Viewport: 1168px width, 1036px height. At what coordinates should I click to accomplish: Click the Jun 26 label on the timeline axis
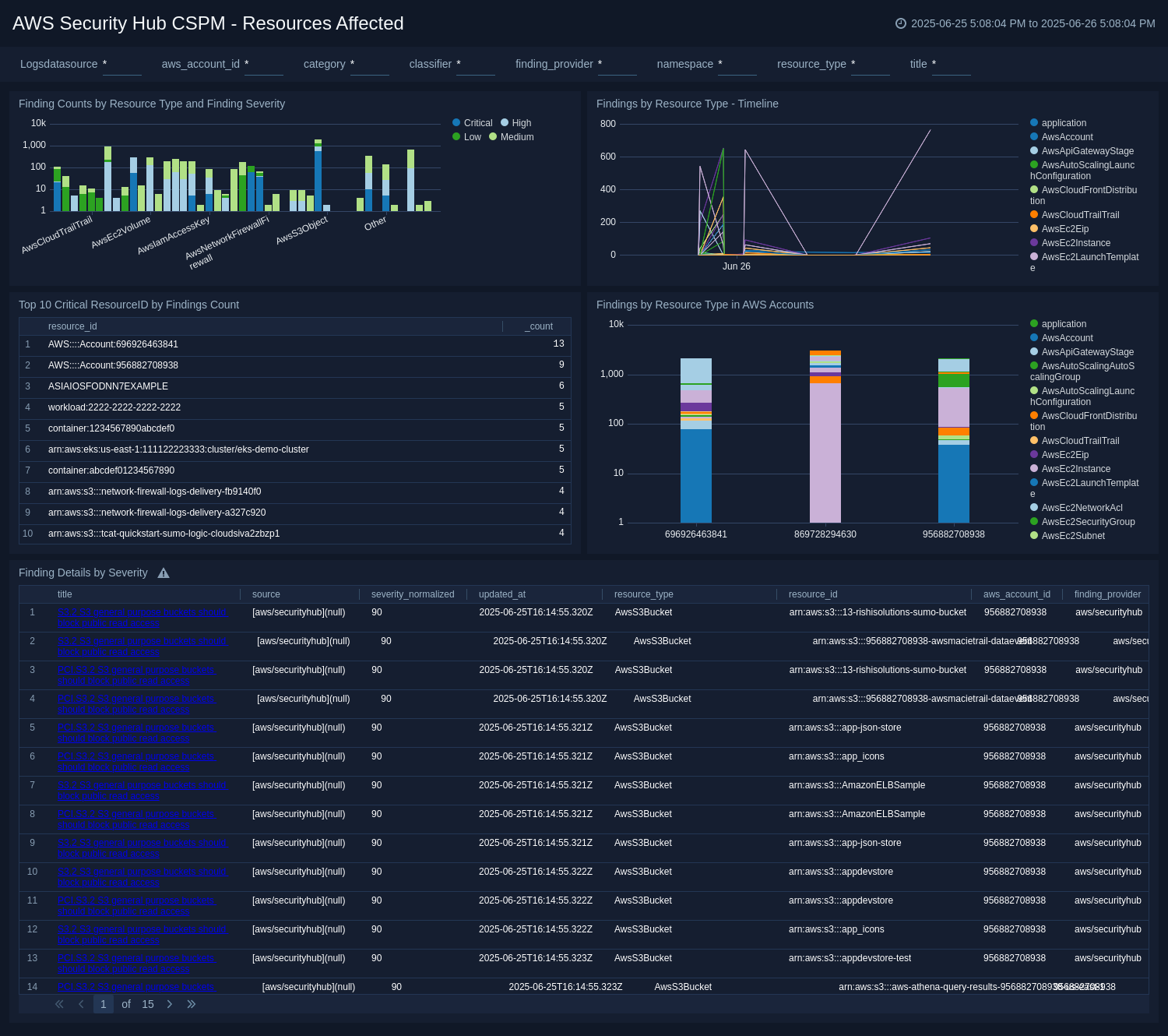coord(737,266)
